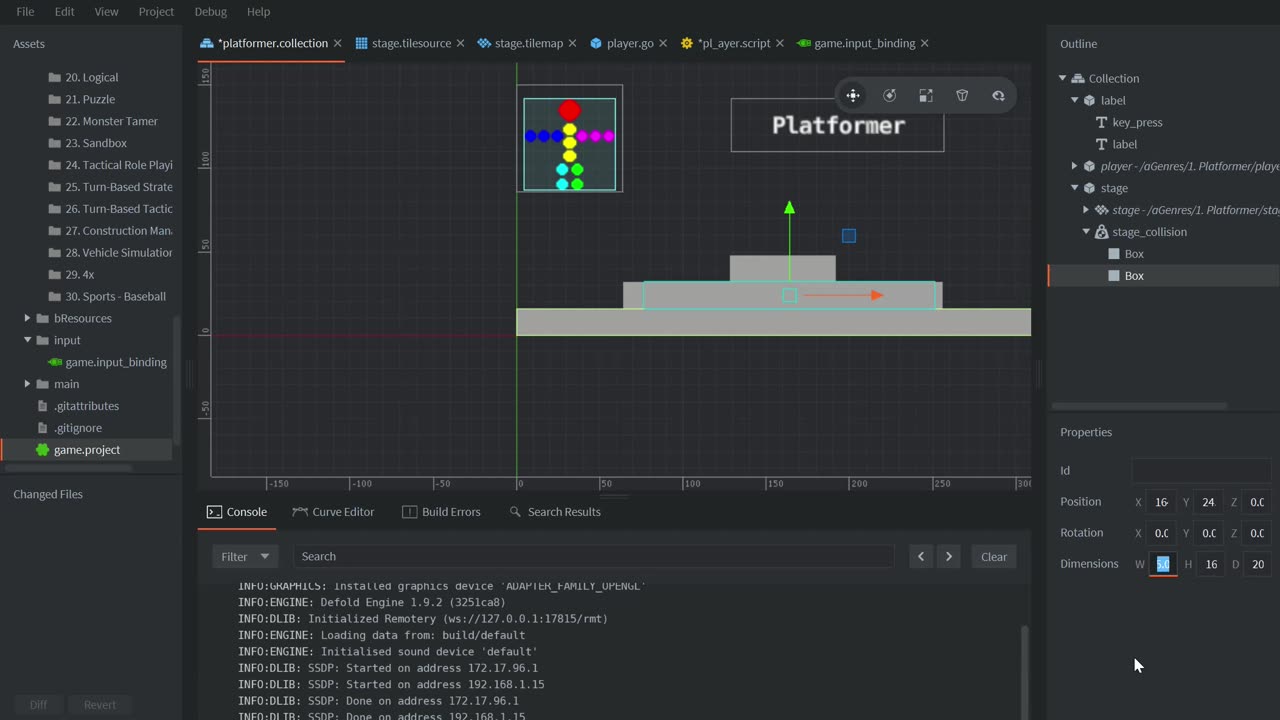This screenshot has width=1280, height=720.
Task: Click the console Search field
Action: (593, 557)
